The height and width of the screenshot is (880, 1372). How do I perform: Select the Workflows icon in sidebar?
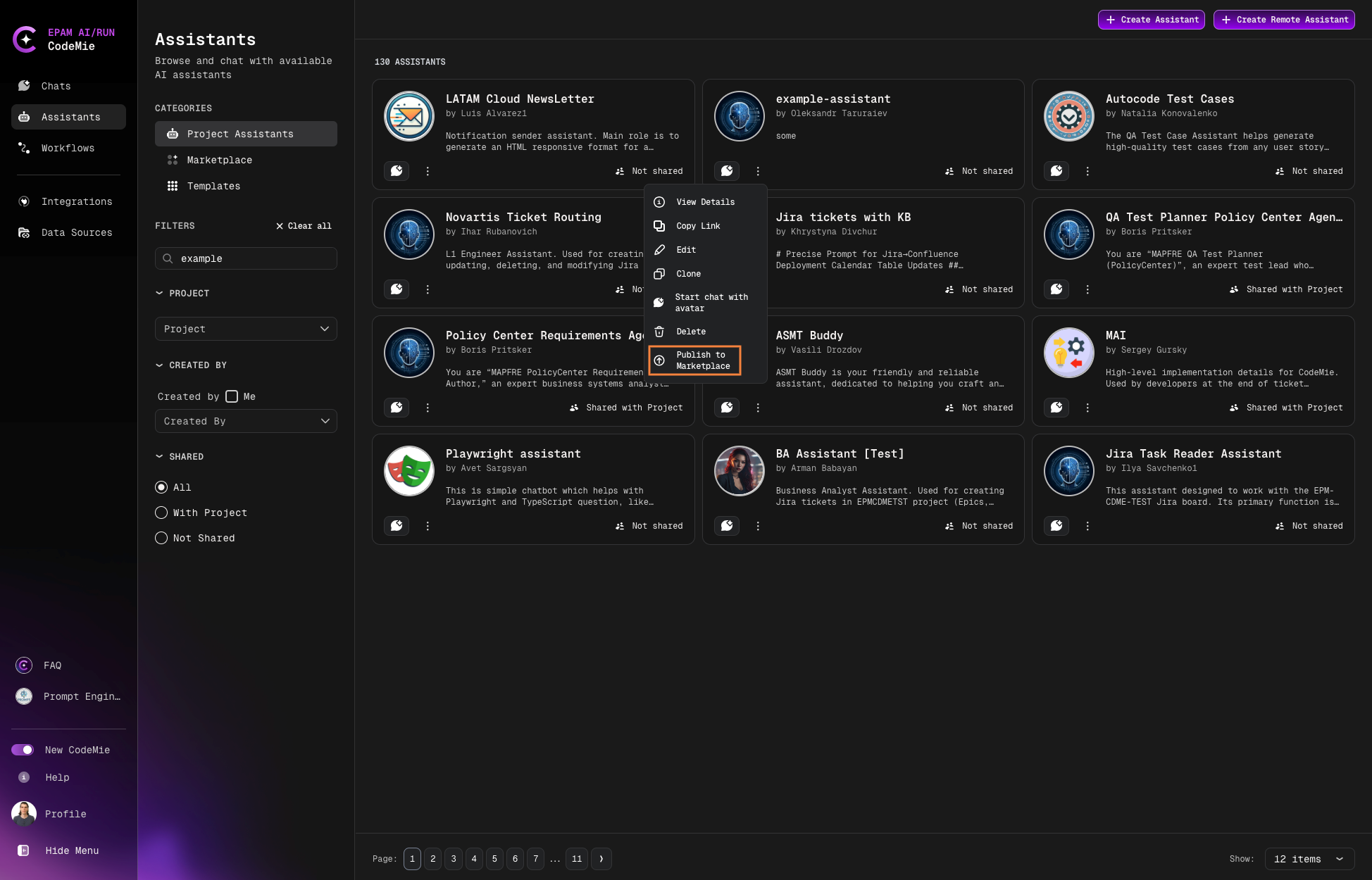coord(24,148)
